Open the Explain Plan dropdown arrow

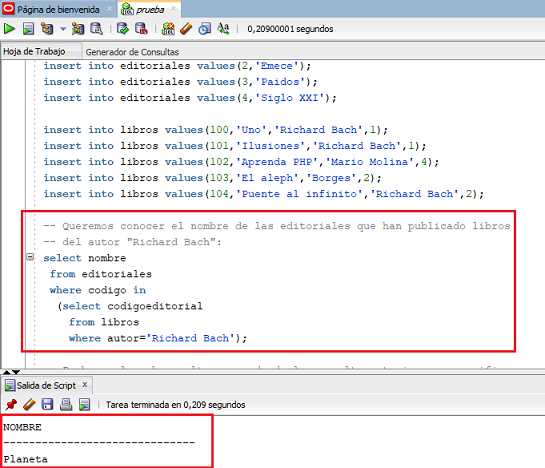(63, 29)
